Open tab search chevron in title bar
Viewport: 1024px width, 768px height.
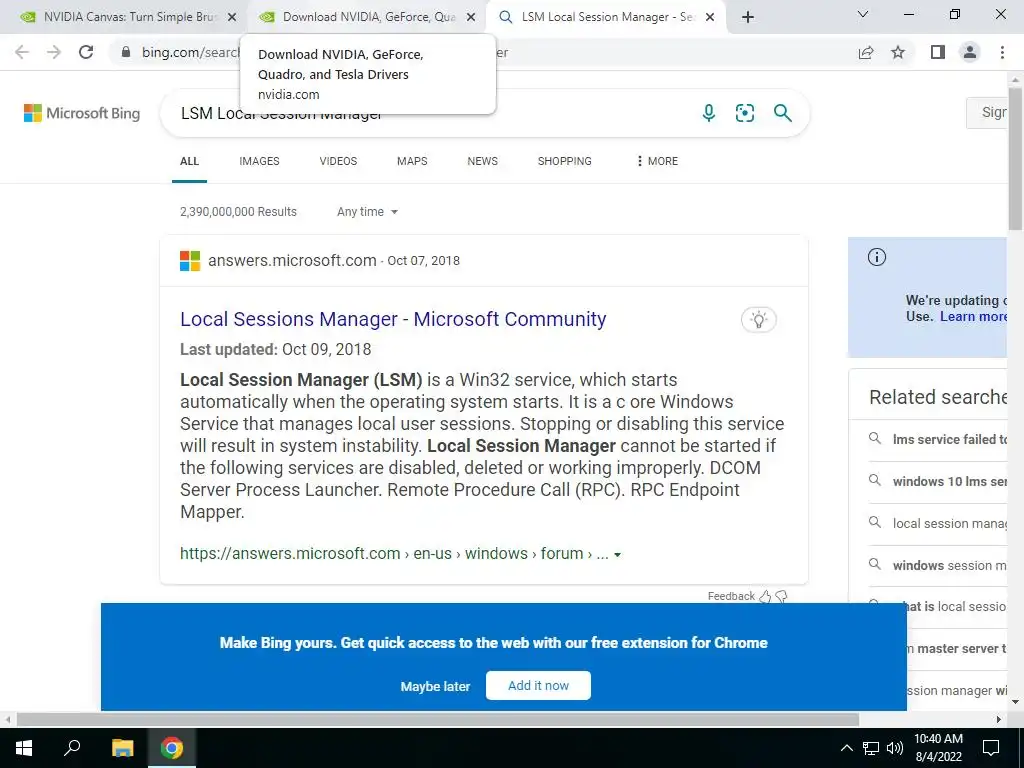pos(863,14)
